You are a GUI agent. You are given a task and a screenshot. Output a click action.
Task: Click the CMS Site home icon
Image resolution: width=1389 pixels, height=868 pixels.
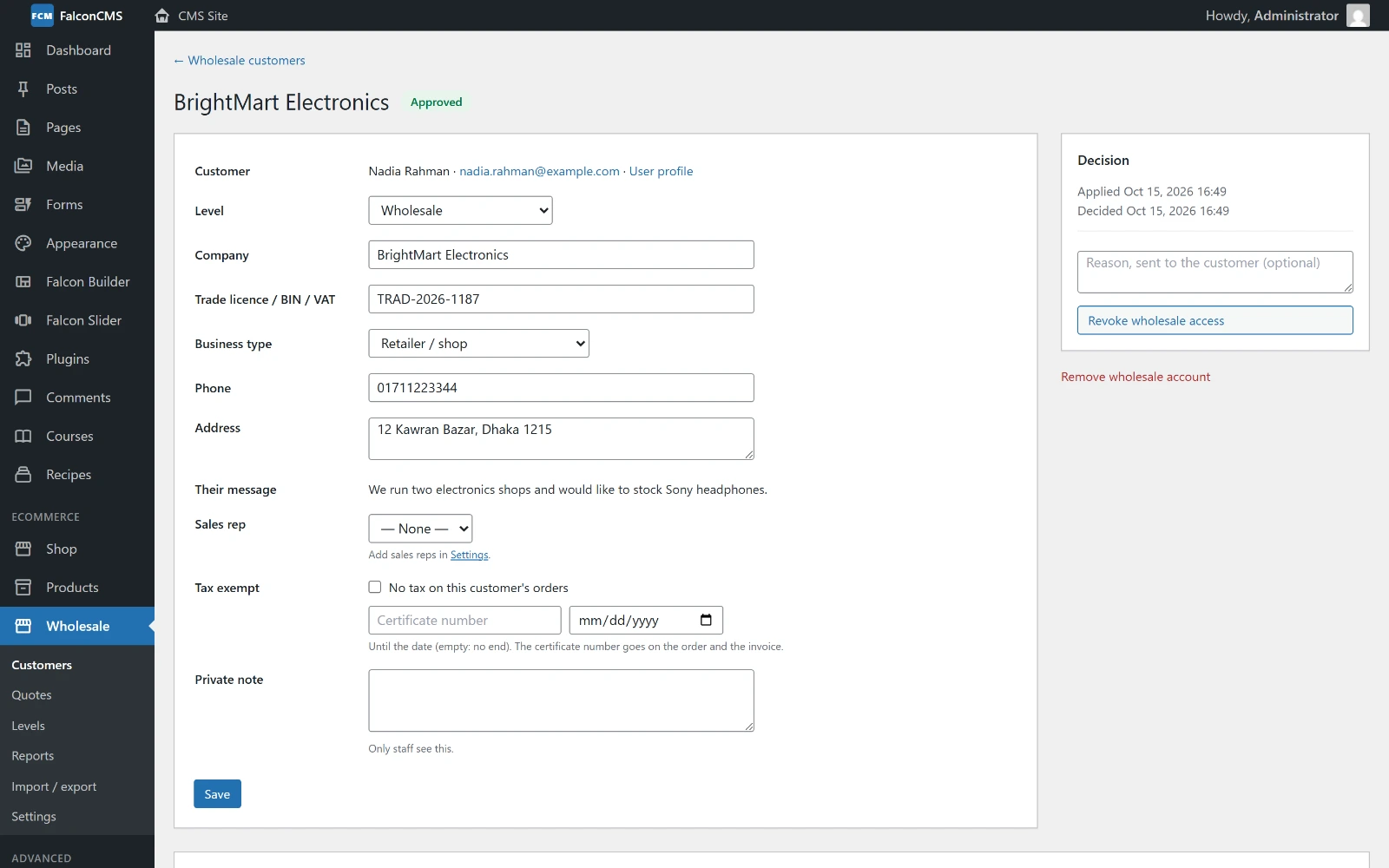(161, 16)
